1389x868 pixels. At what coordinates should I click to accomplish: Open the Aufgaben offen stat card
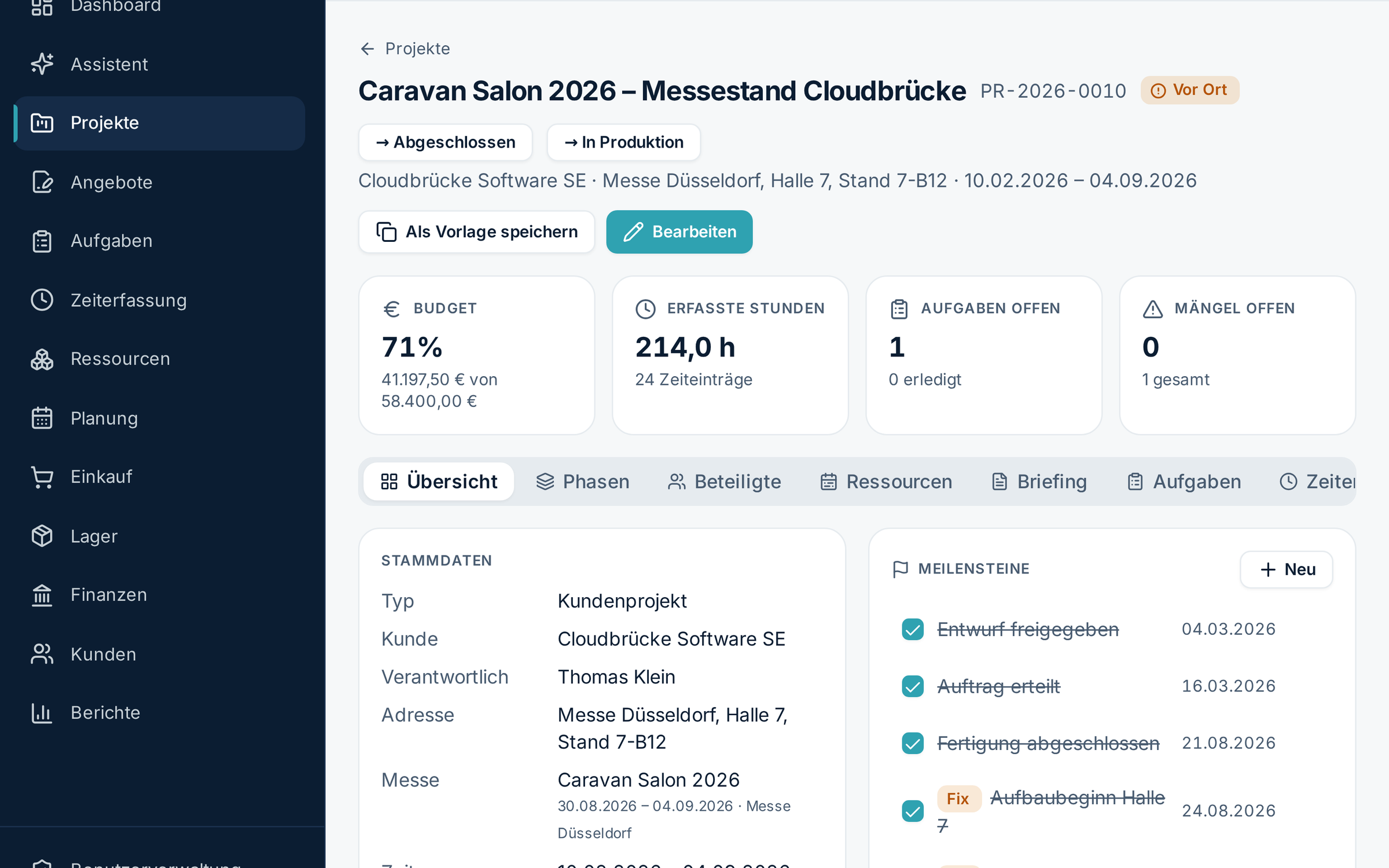pyautogui.click(x=983, y=355)
